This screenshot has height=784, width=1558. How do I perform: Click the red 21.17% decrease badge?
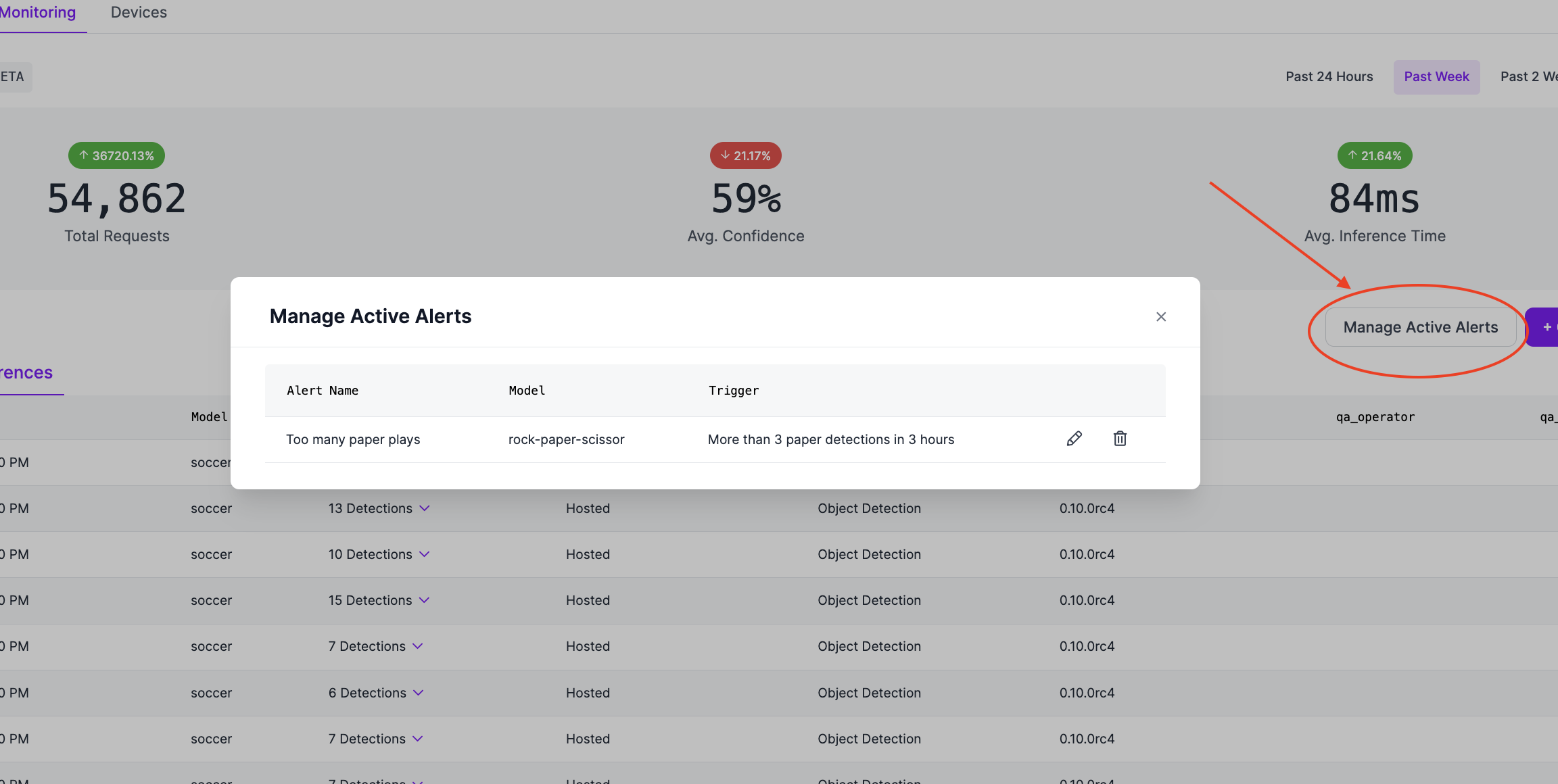point(745,155)
